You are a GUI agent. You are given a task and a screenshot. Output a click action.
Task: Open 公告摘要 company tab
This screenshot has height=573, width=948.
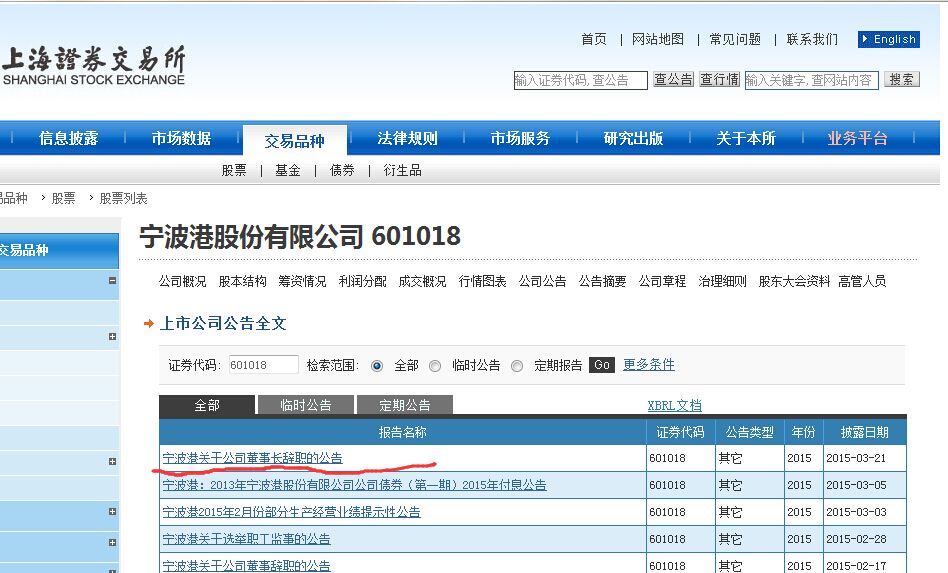pos(603,281)
